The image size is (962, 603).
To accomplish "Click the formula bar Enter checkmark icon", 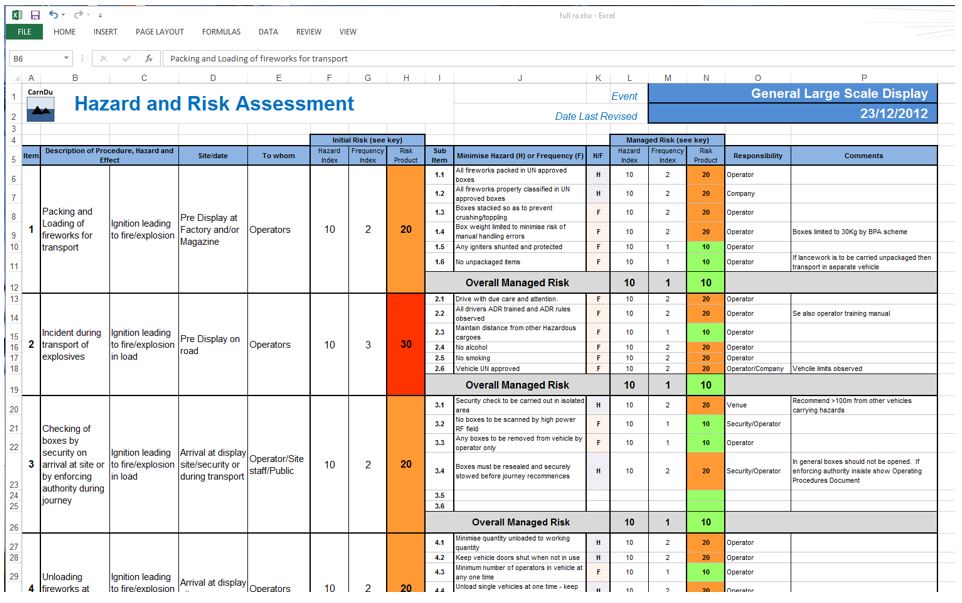I will [126, 58].
